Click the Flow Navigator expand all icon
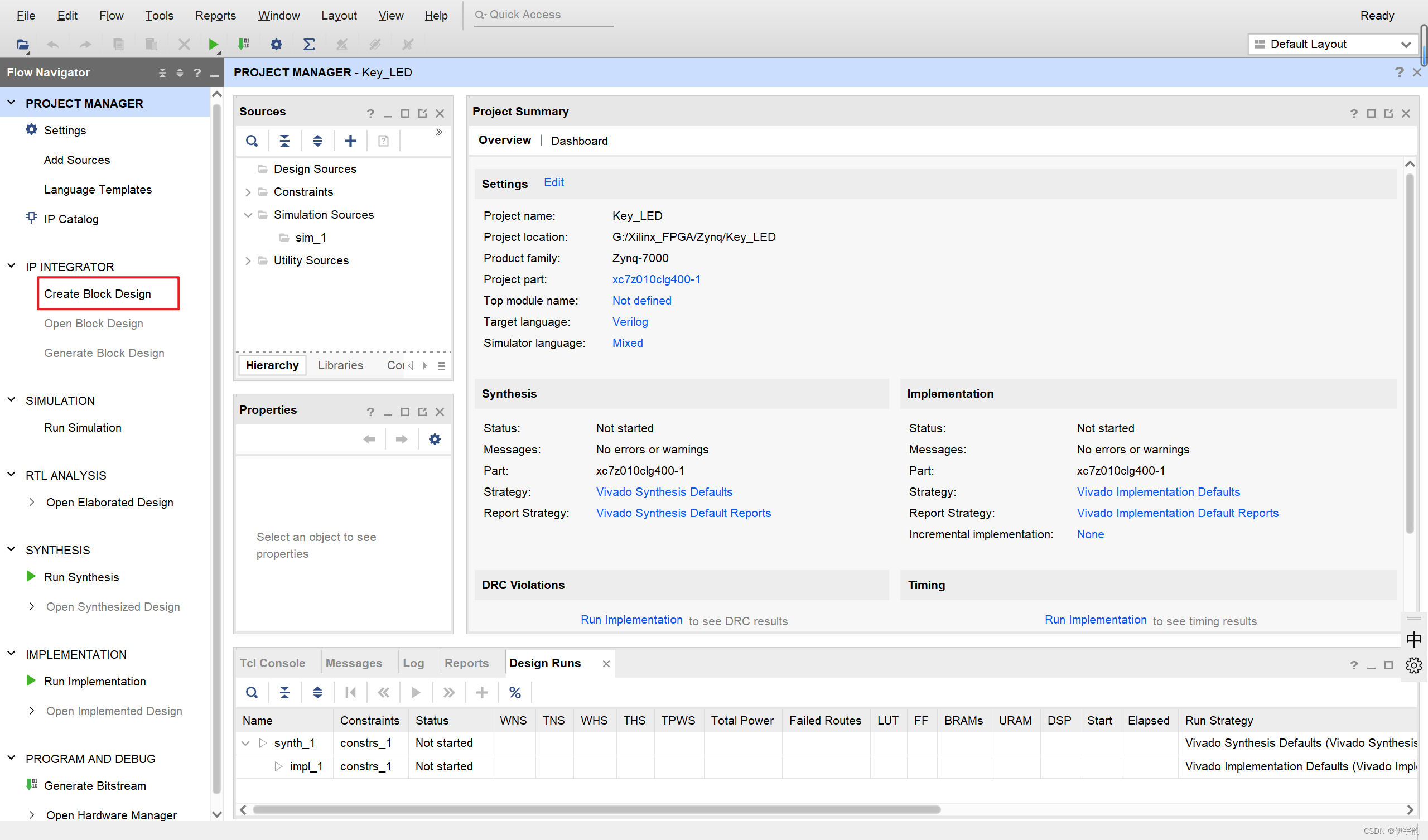Viewport: 1428px width, 840px height. coord(180,73)
